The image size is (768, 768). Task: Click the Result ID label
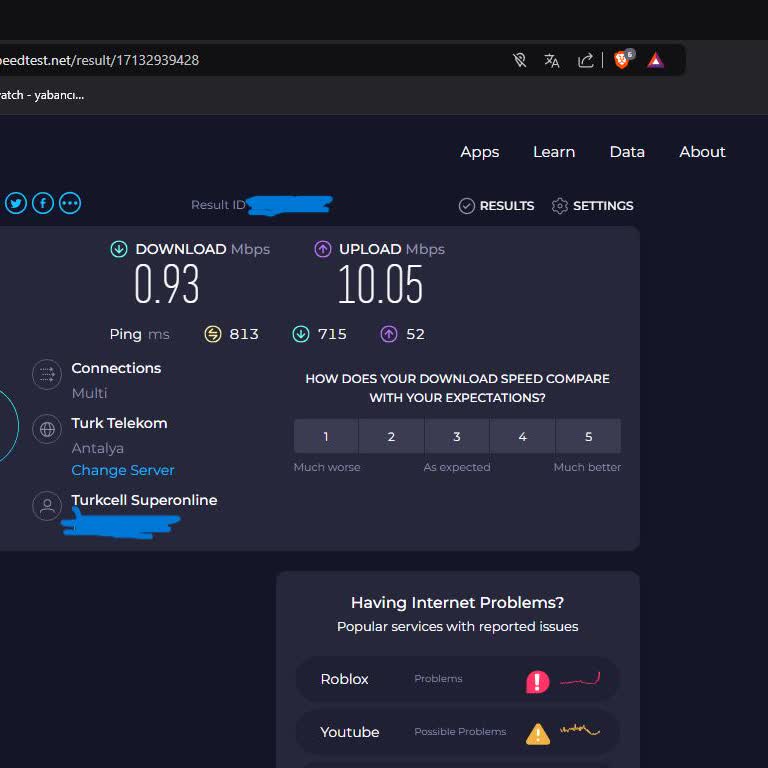click(218, 205)
